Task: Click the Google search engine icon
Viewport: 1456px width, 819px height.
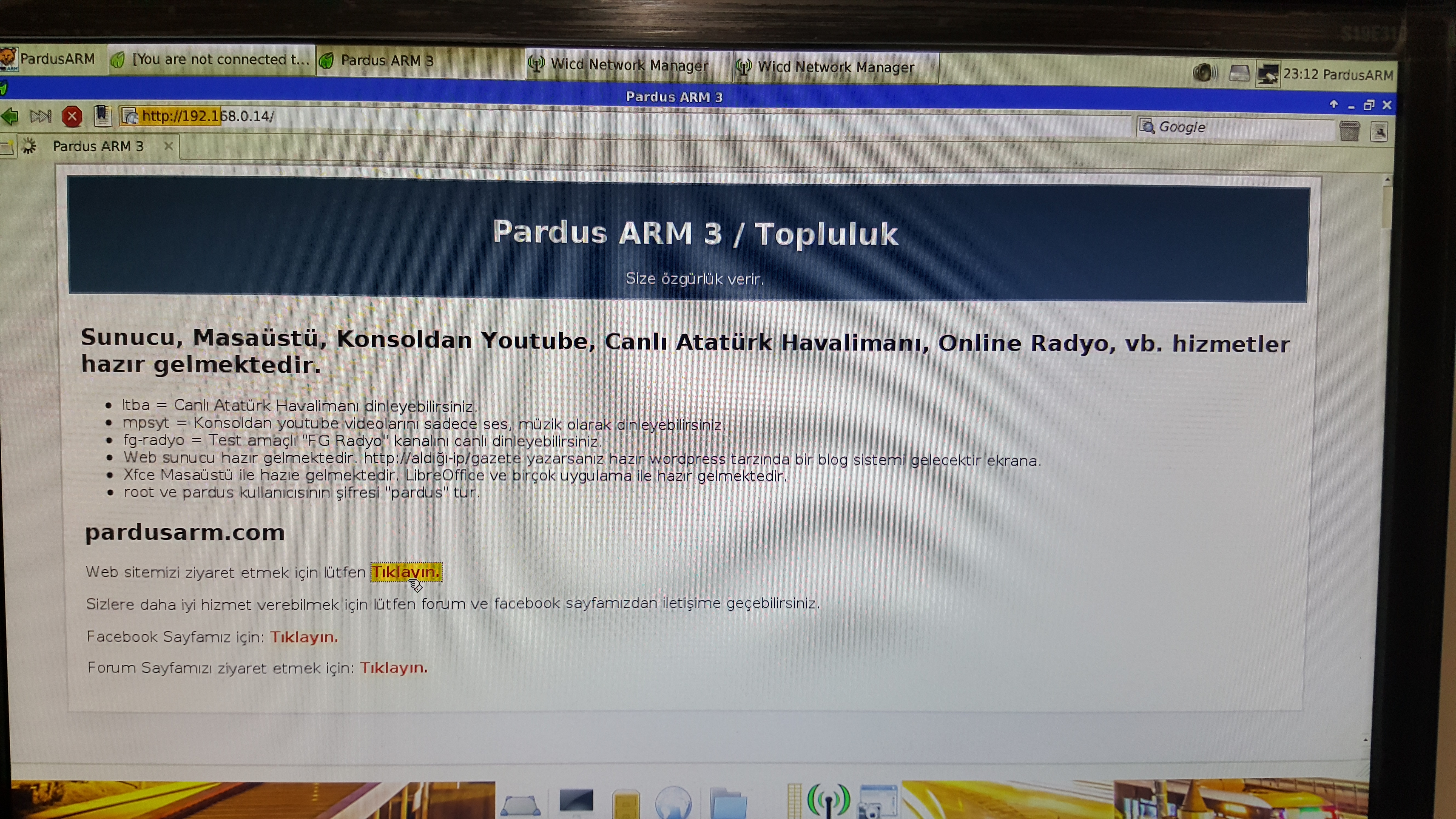Action: (x=1147, y=126)
